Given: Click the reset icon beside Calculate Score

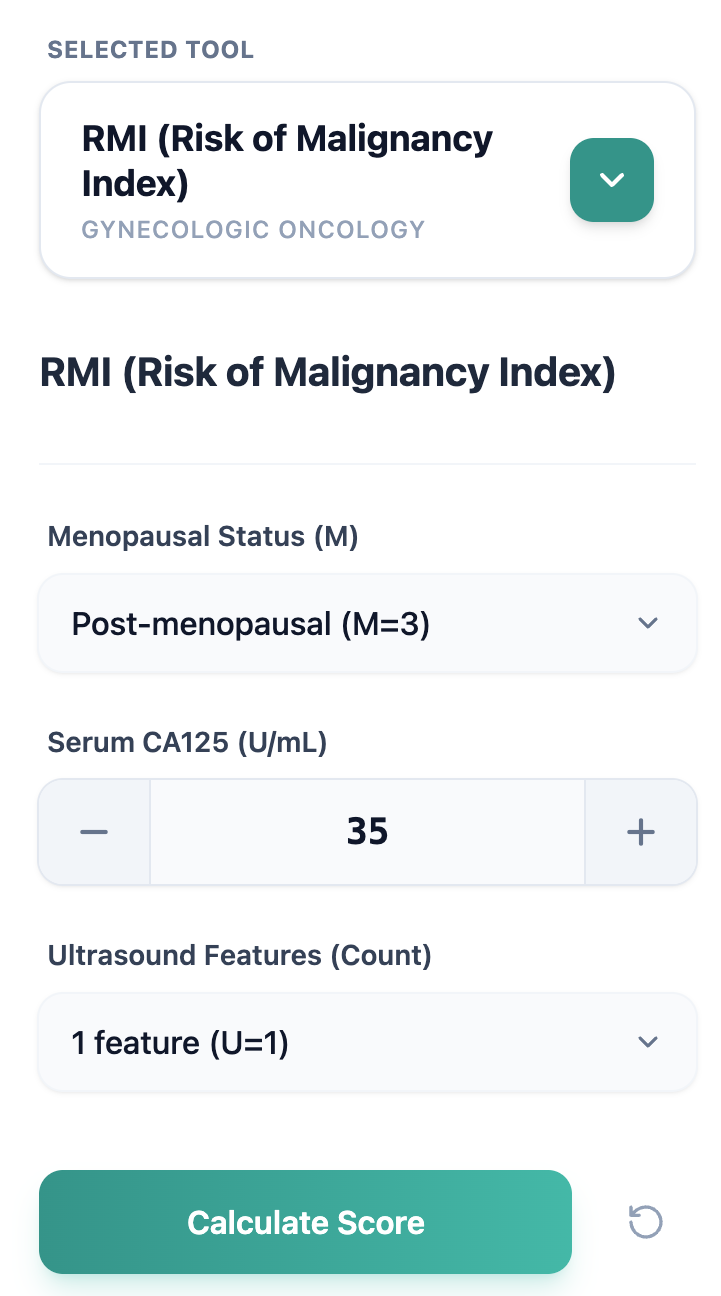Looking at the screenshot, I should click(x=644, y=1221).
